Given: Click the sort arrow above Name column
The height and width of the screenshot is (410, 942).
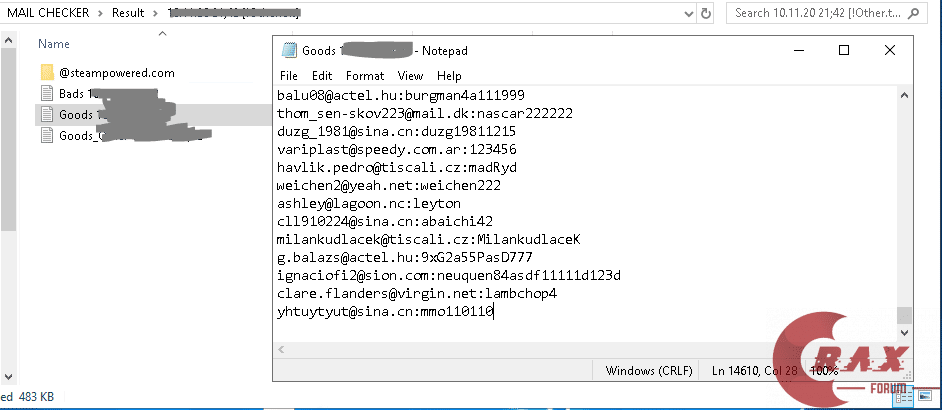Looking at the screenshot, I should tap(159, 33).
